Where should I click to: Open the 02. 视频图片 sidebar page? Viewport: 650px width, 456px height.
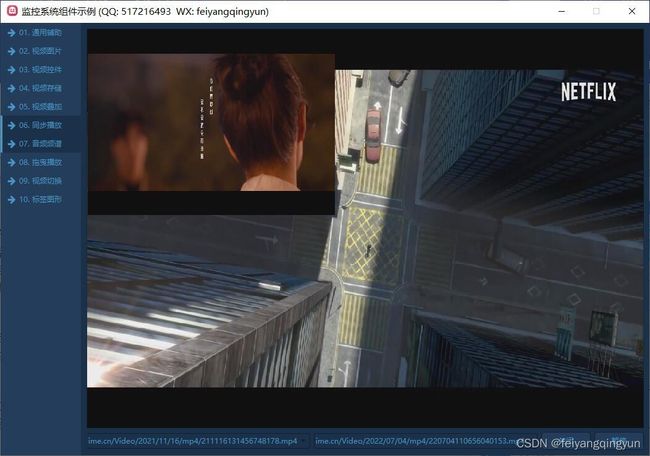(x=41, y=51)
